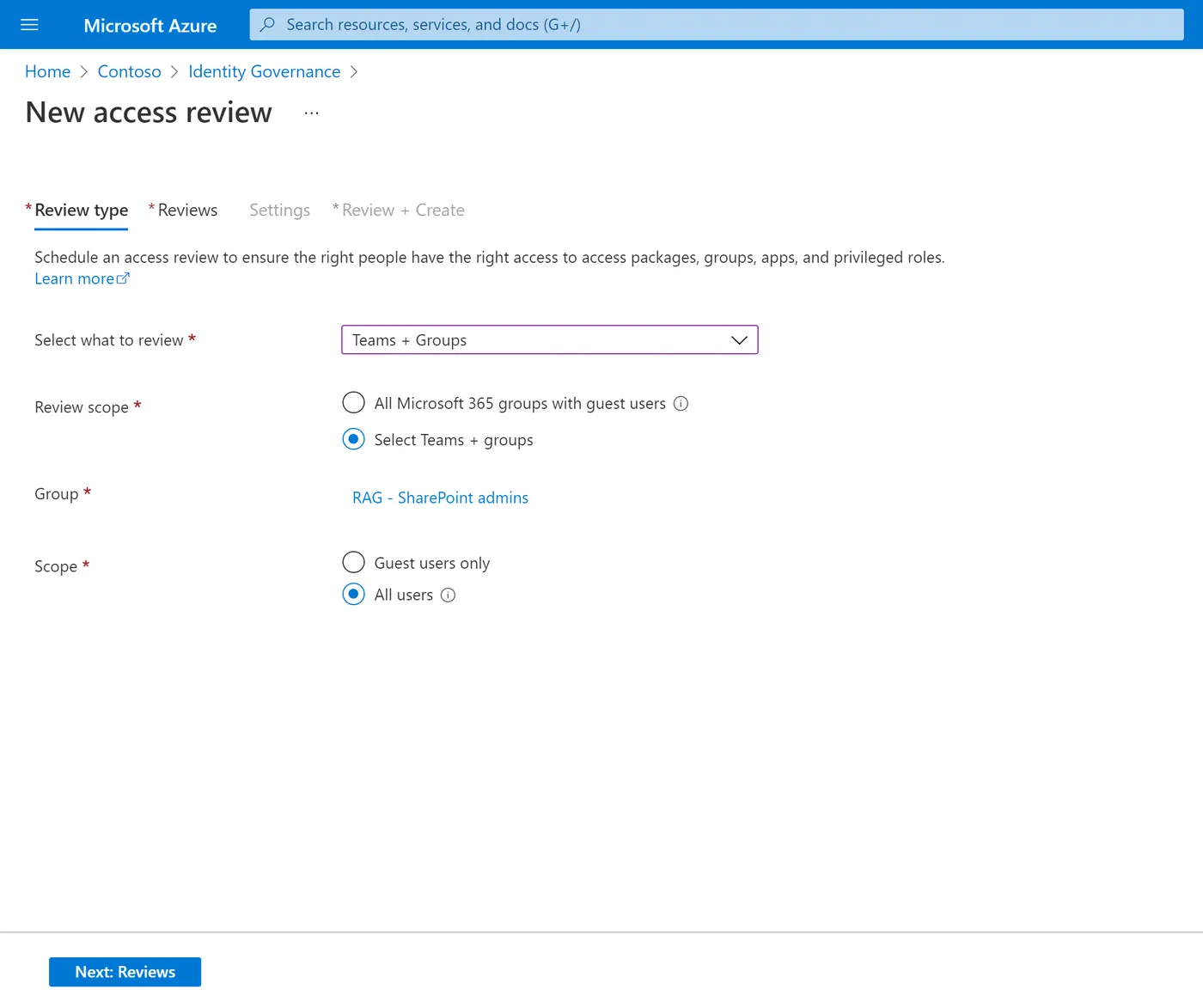Select the Select Teams + groups option
Image resolution: width=1203 pixels, height=1008 pixels.
[353, 439]
